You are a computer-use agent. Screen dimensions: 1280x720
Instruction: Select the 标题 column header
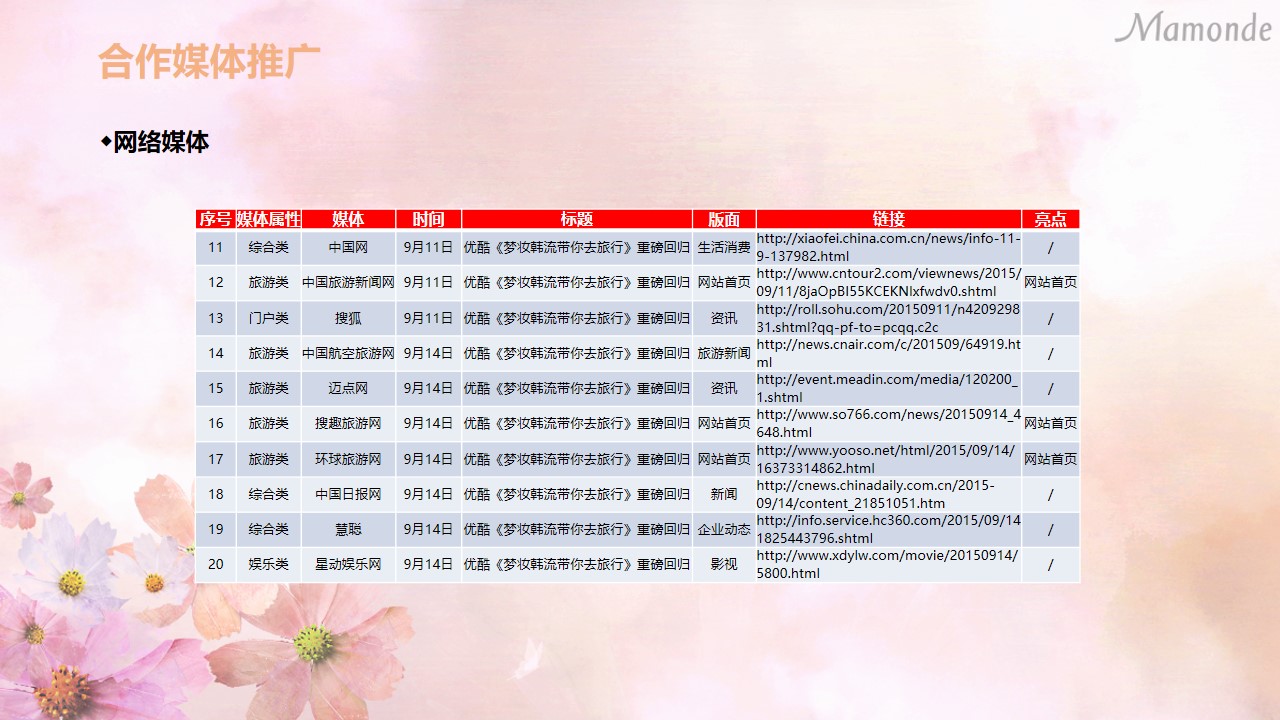click(x=577, y=219)
